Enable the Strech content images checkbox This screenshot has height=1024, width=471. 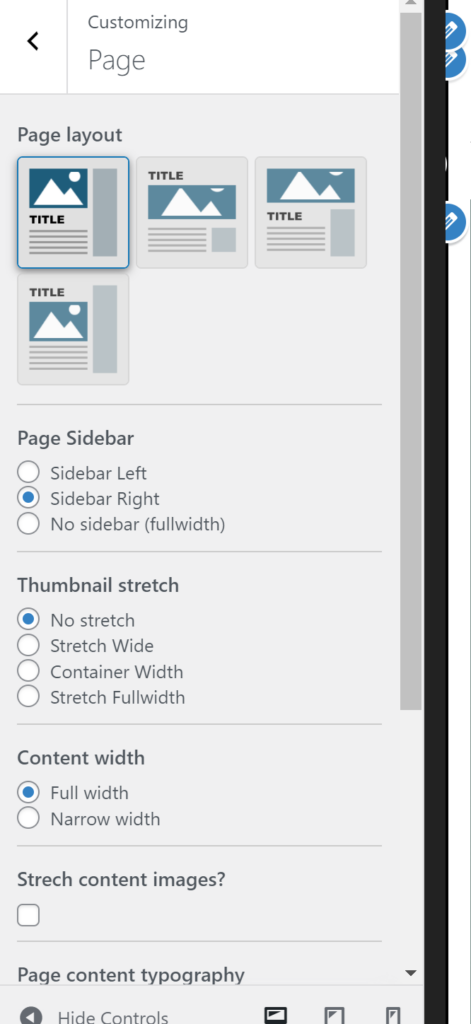28,915
